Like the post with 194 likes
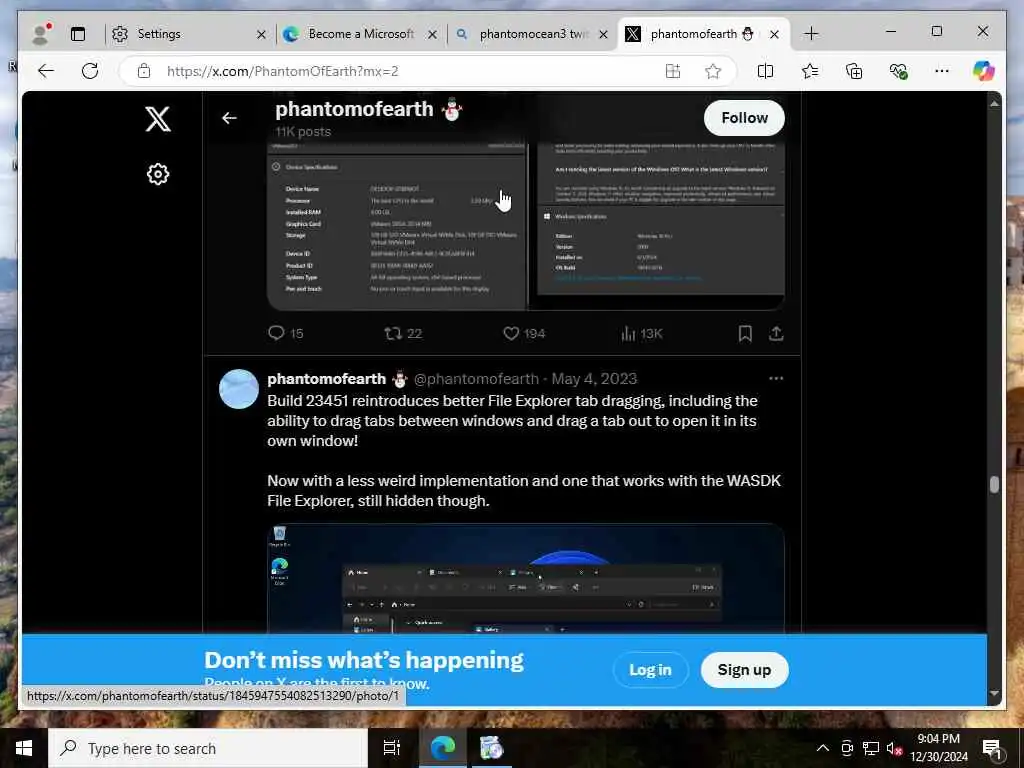This screenshot has width=1024, height=768. [524, 333]
